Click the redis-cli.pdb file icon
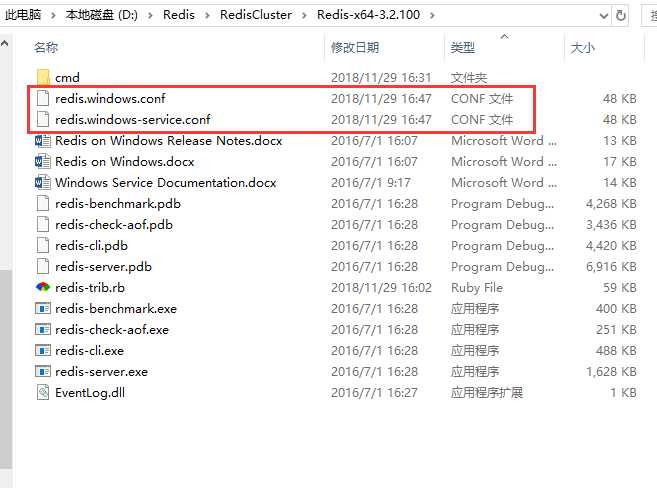The height and width of the screenshot is (488, 657). [x=43, y=245]
